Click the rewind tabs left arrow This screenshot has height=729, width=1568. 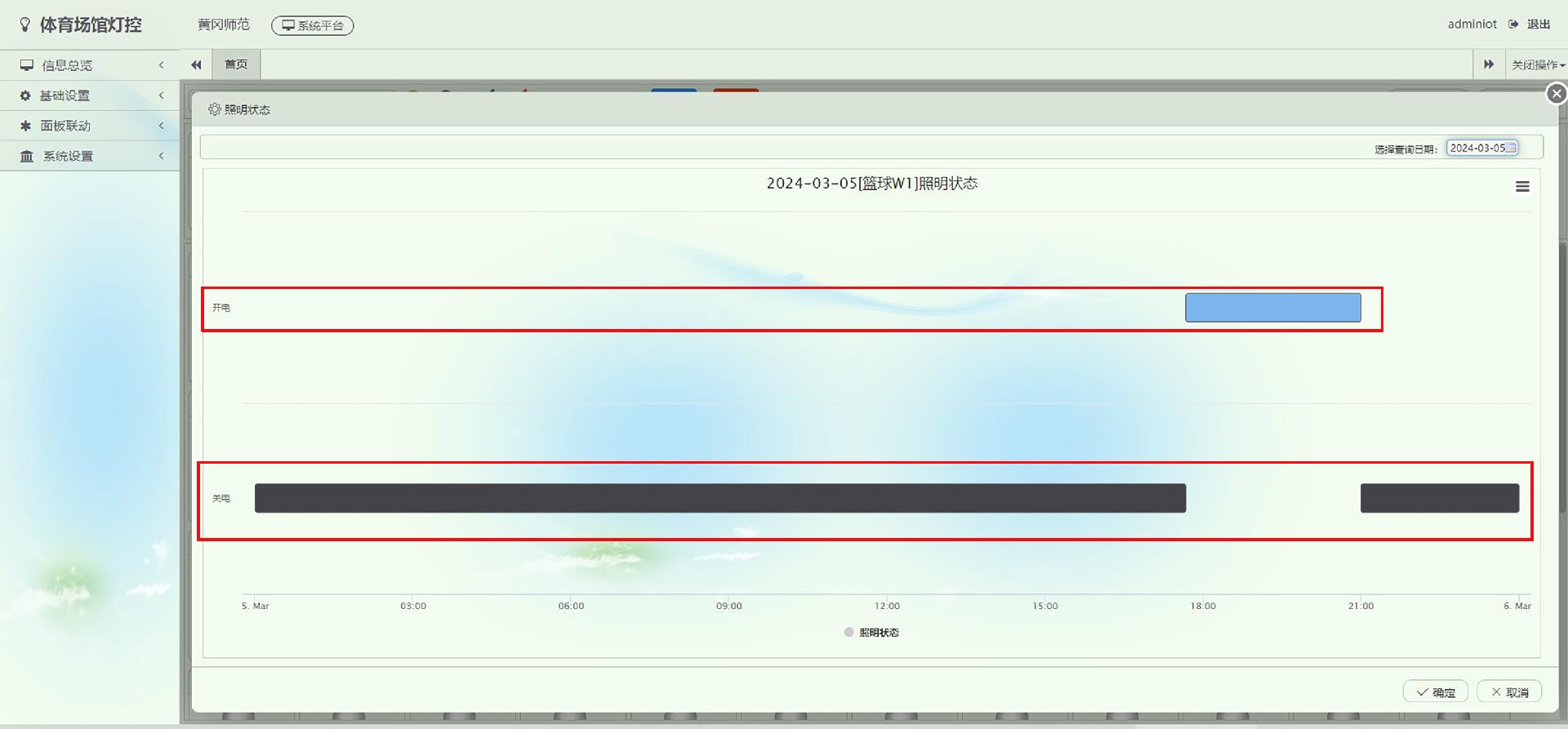(x=196, y=64)
